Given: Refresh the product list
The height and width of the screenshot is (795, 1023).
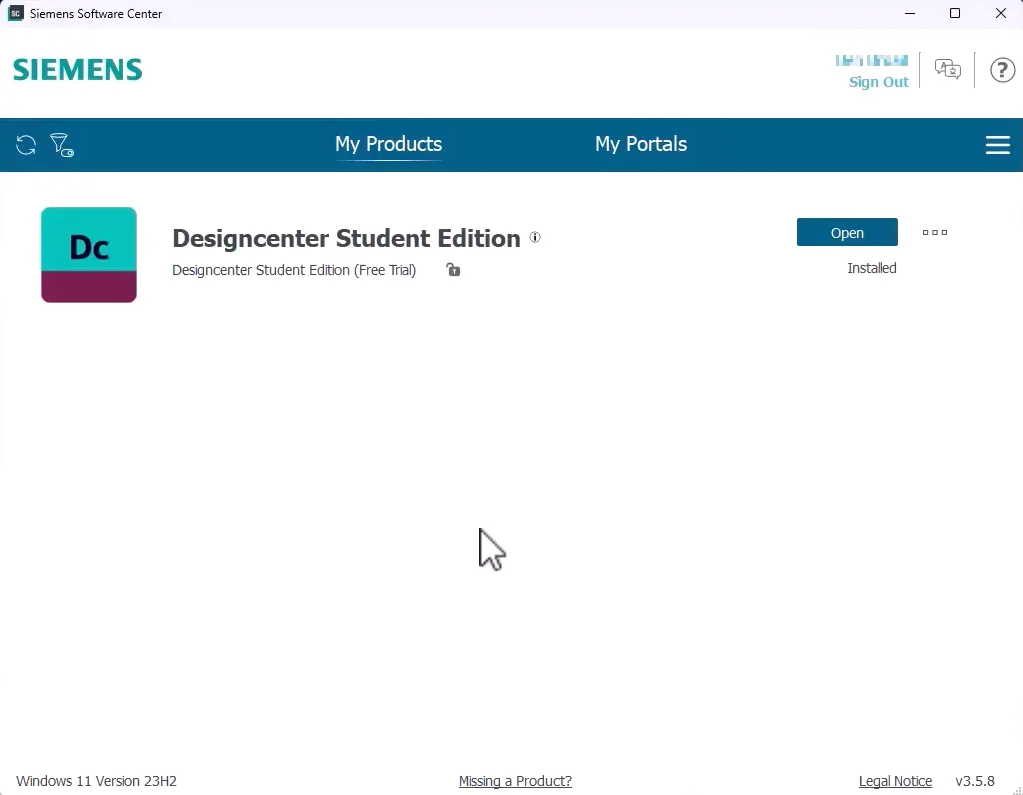Looking at the screenshot, I should [x=26, y=145].
